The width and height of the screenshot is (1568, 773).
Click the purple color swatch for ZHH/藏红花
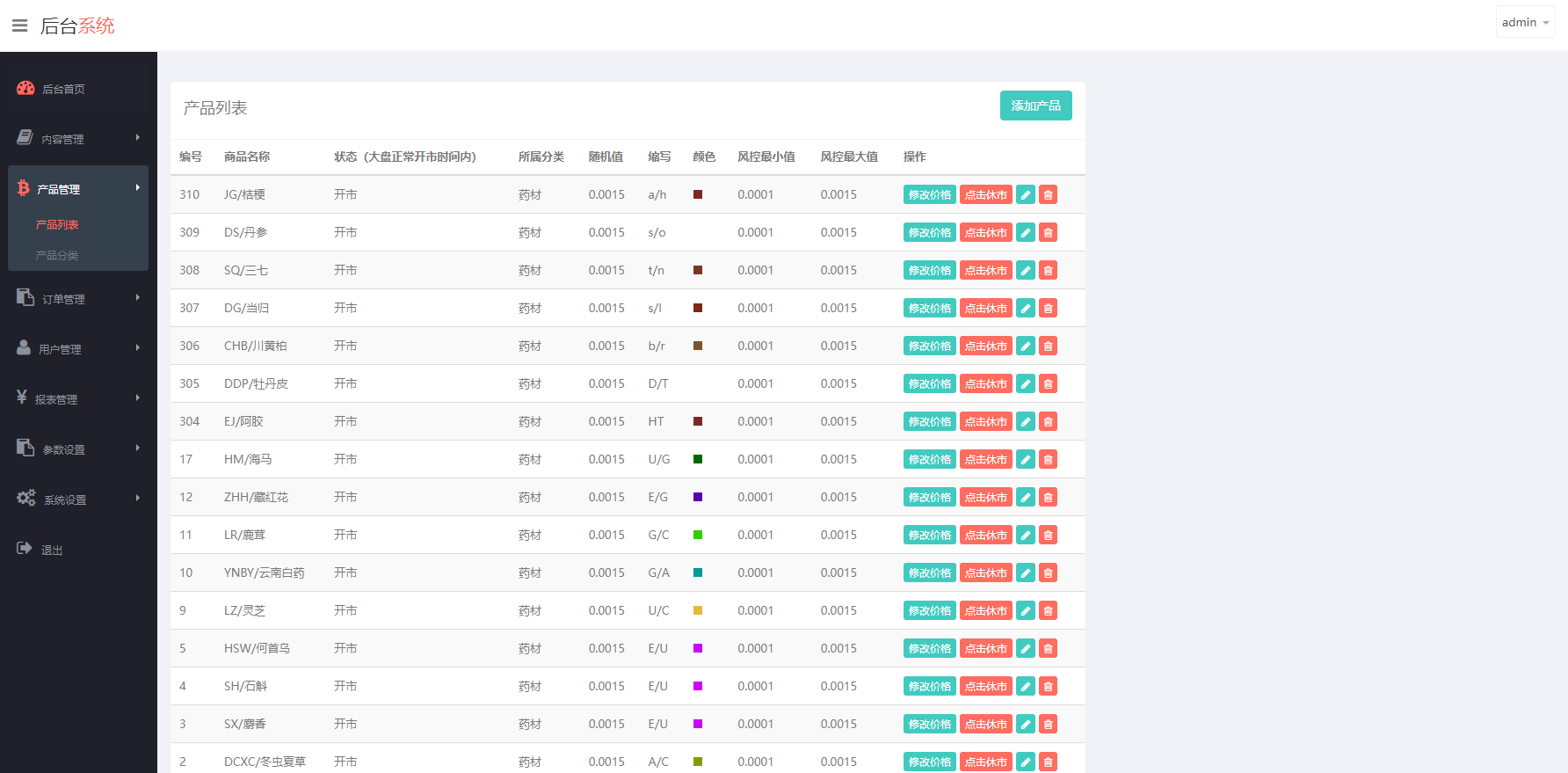coord(698,497)
